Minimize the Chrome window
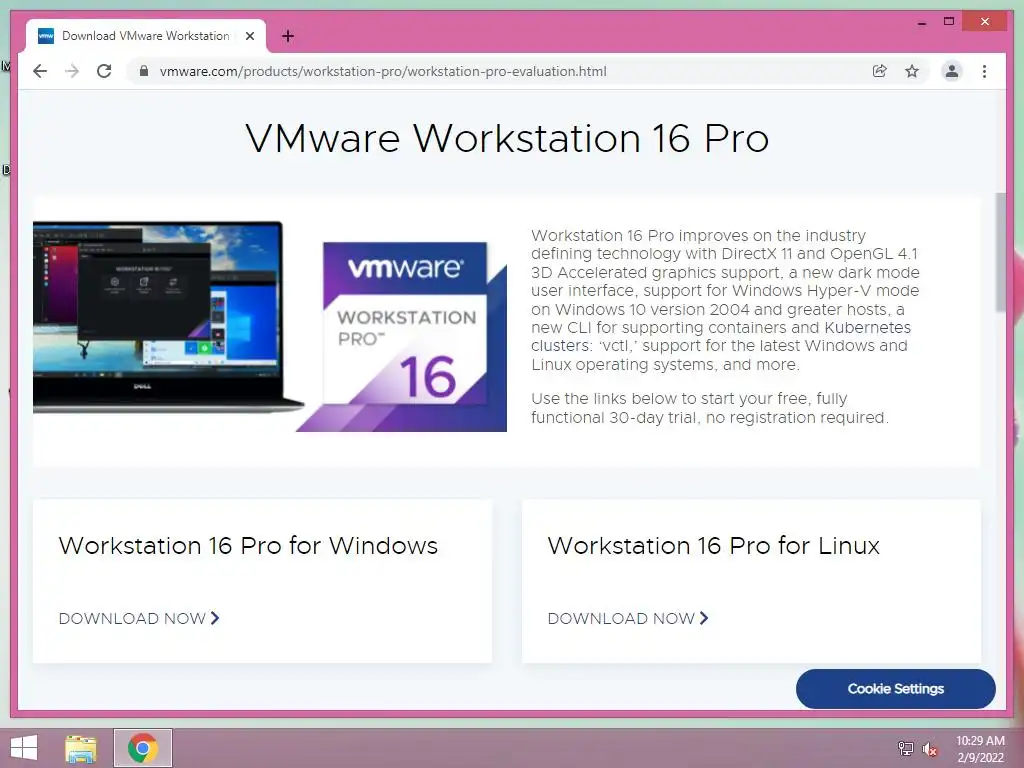 coord(921,22)
